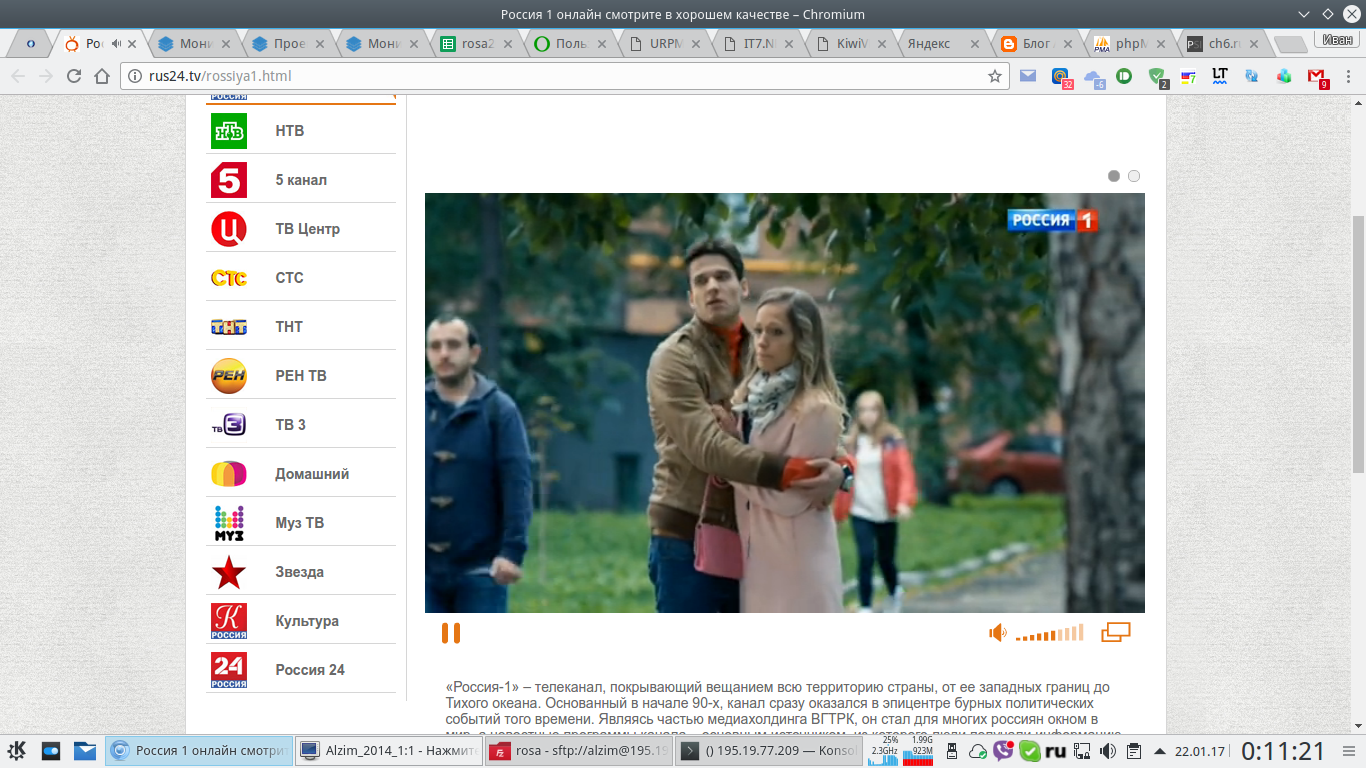Screen dimensions: 1366x768
Task: Expand hidden system tray icons
Action: pyautogui.click(x=1160, y=751)
